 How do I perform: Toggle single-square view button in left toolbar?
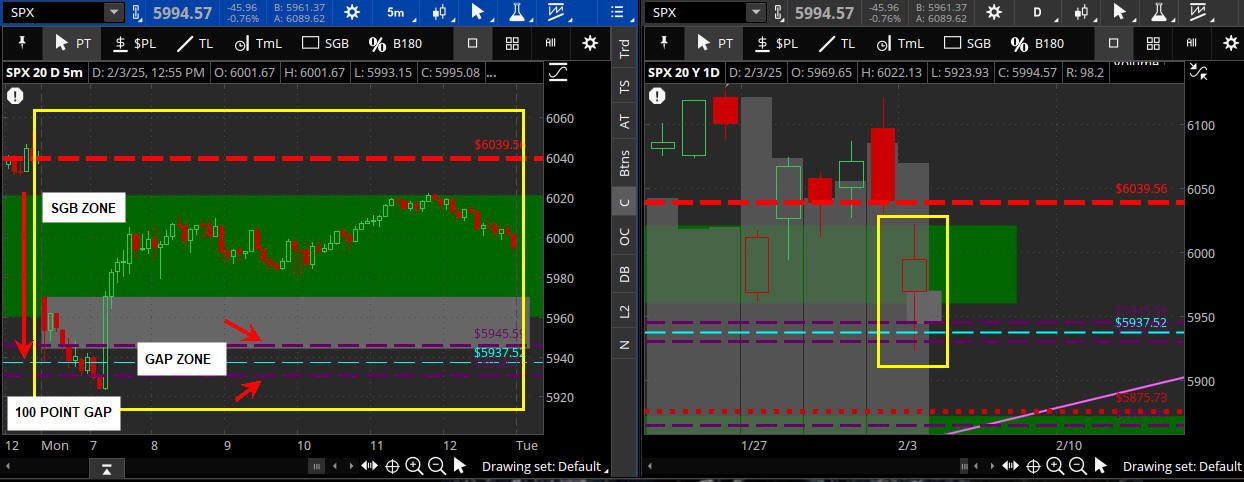(473, 44)
